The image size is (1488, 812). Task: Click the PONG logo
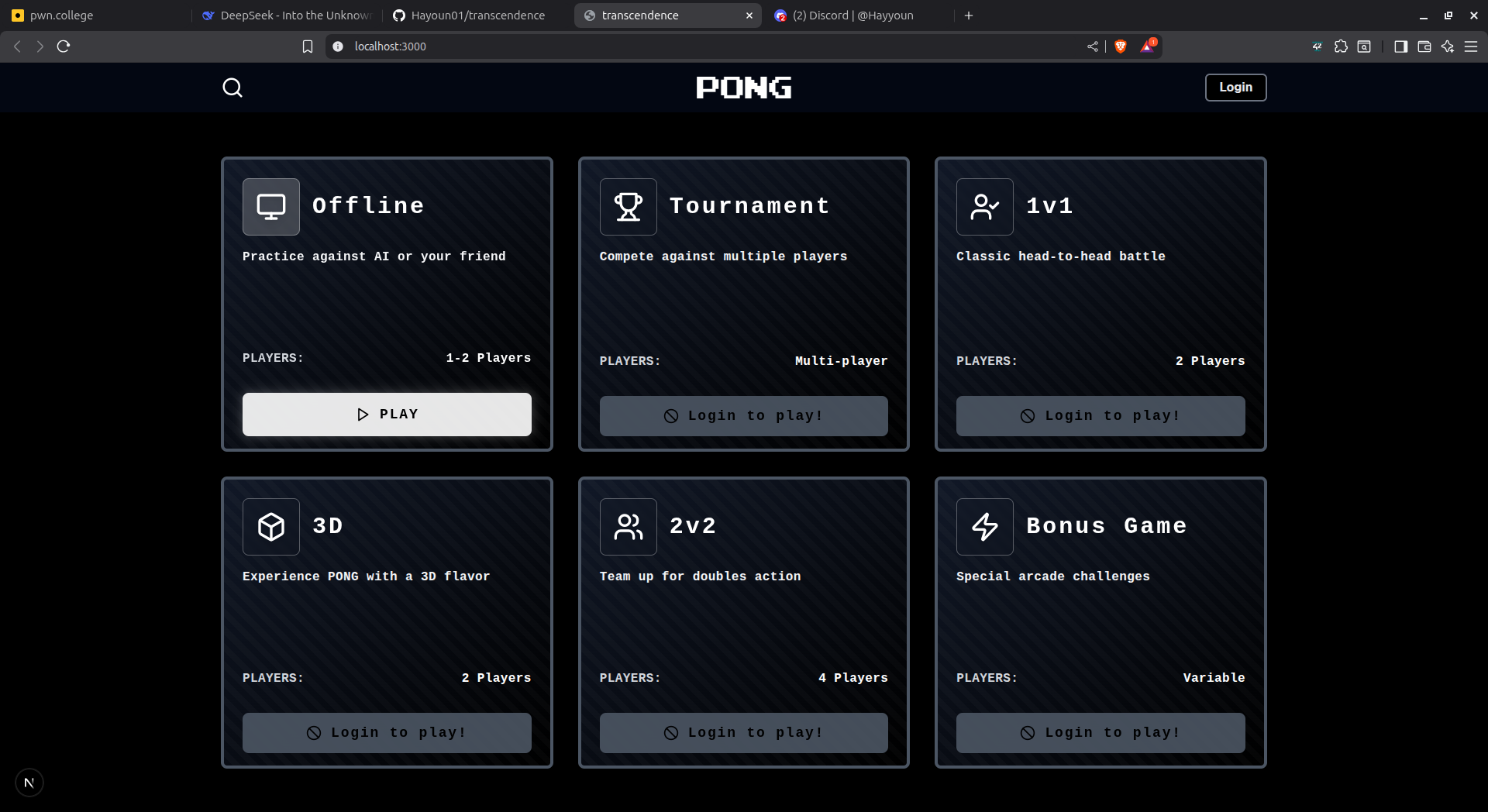pyautogui.click(x=743, y=88)
